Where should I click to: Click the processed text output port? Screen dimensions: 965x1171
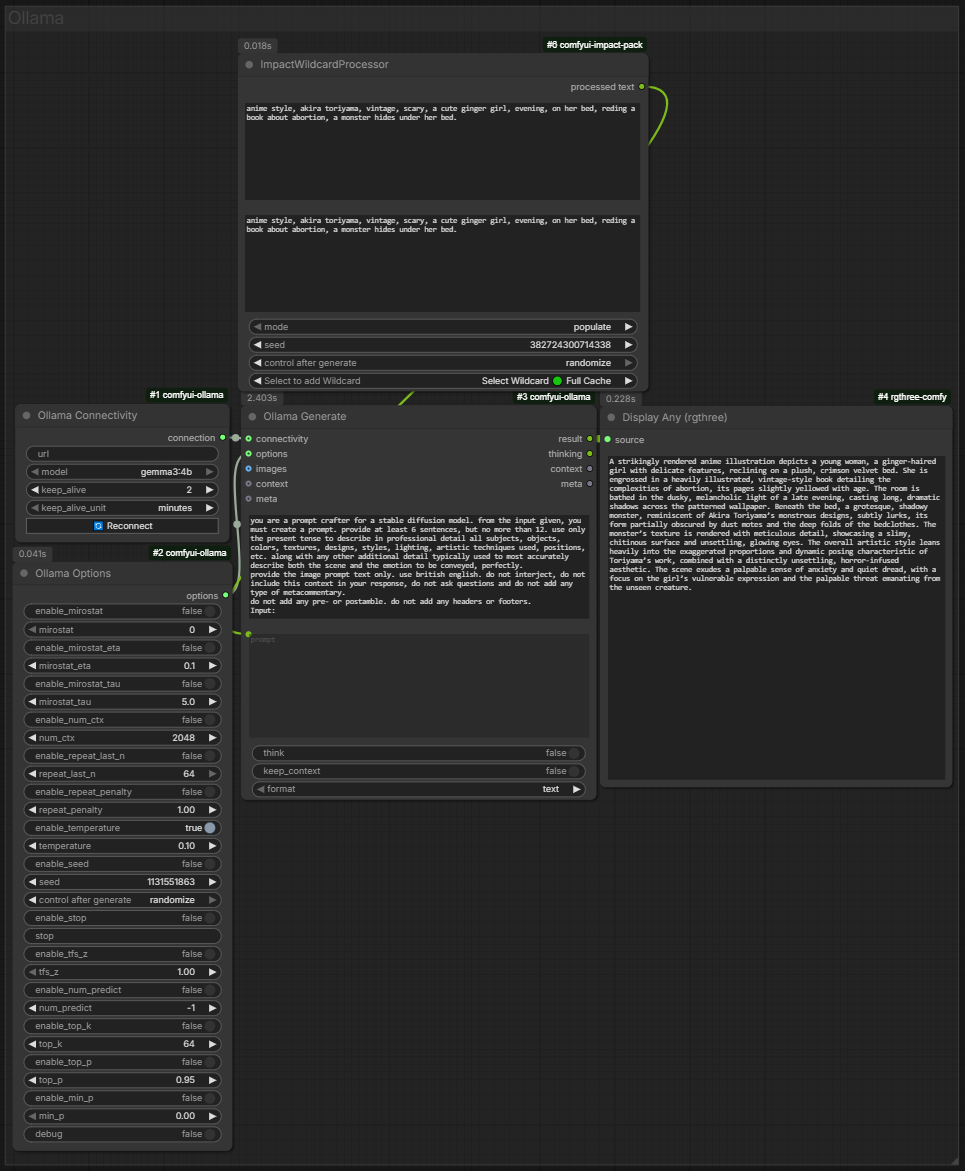pyautogui.click(x=642, y=87)
